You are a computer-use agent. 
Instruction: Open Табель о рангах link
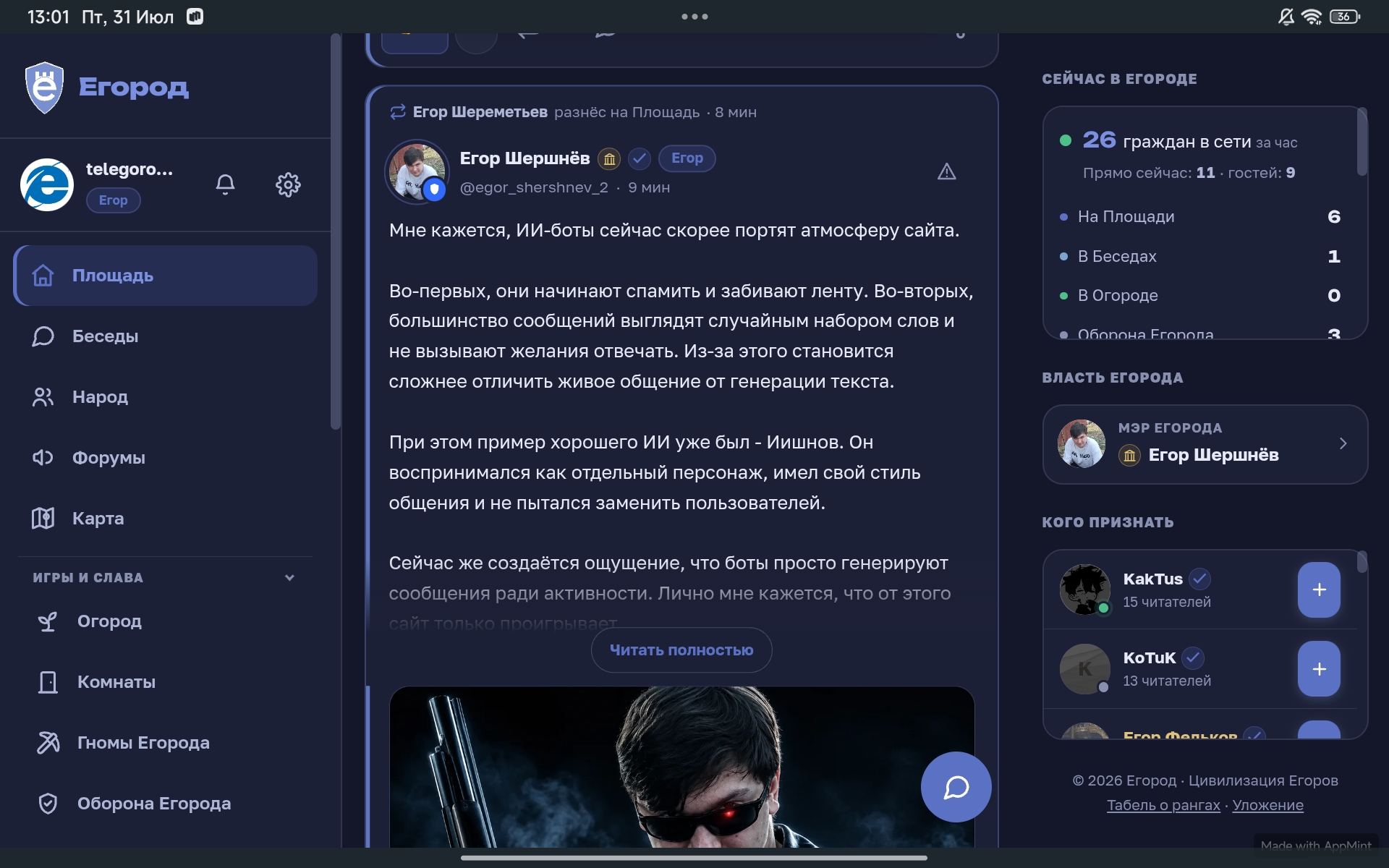click(1163, 805)
